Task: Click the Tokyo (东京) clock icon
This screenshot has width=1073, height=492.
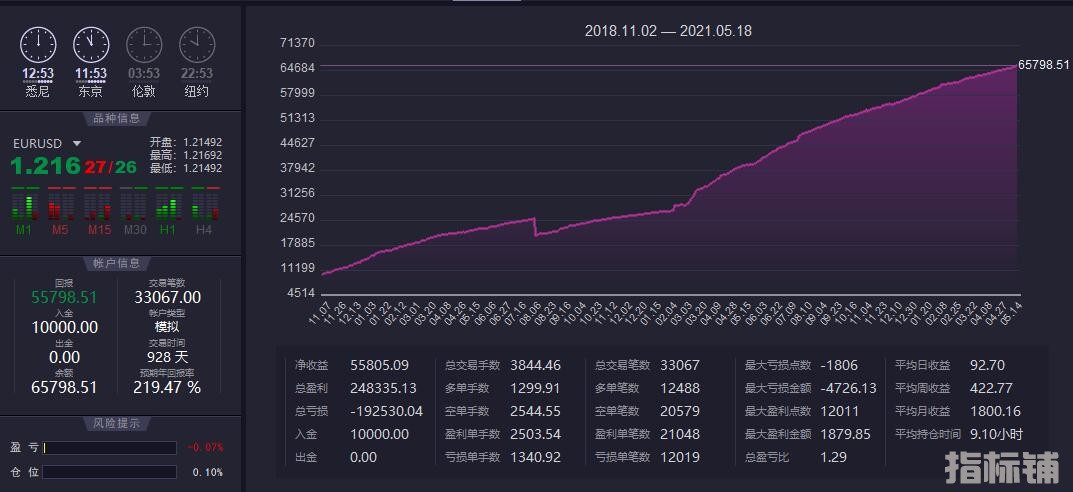Action: [91, 44]
